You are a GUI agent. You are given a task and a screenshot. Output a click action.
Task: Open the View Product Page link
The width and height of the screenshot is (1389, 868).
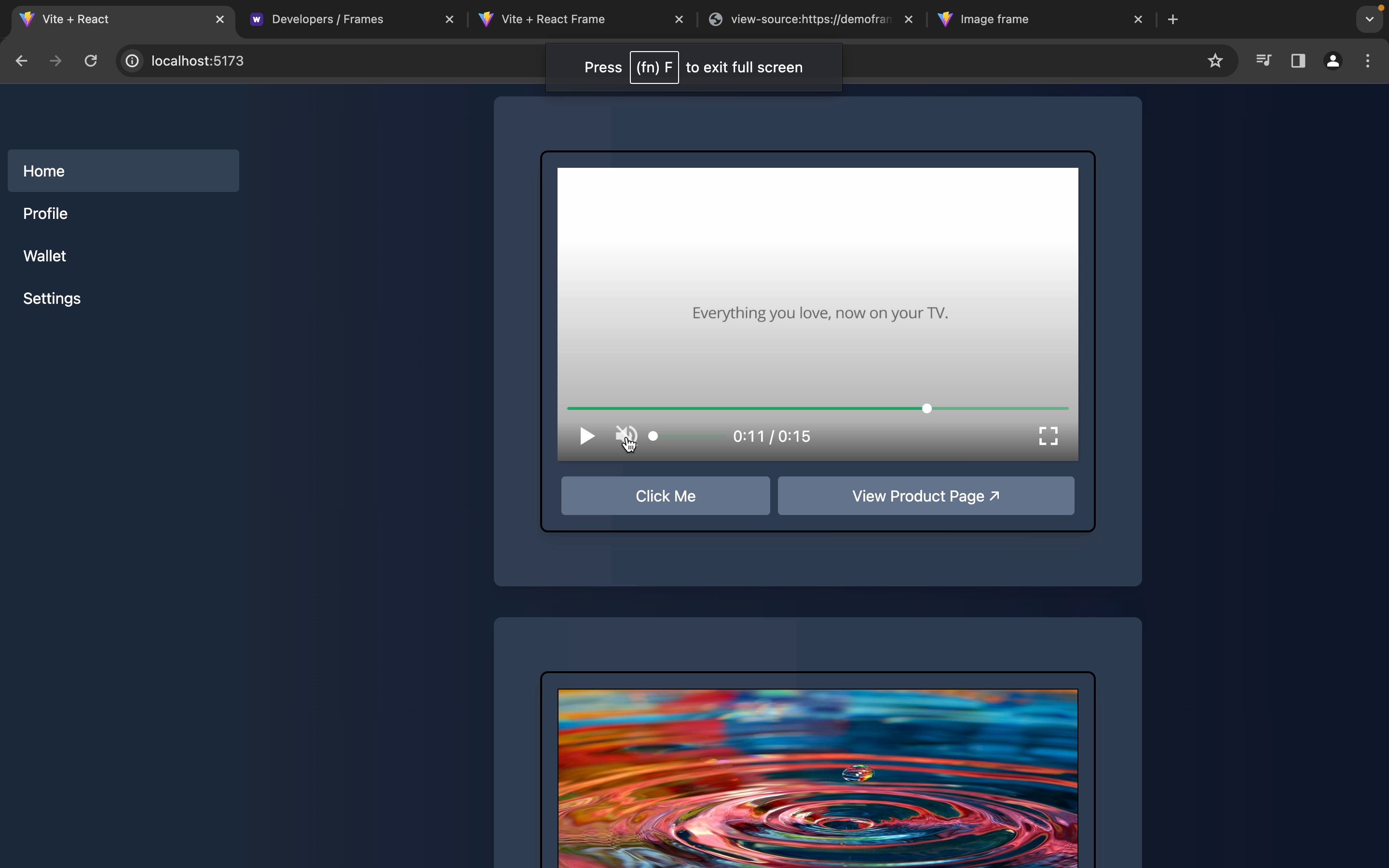tap(926, 496)
